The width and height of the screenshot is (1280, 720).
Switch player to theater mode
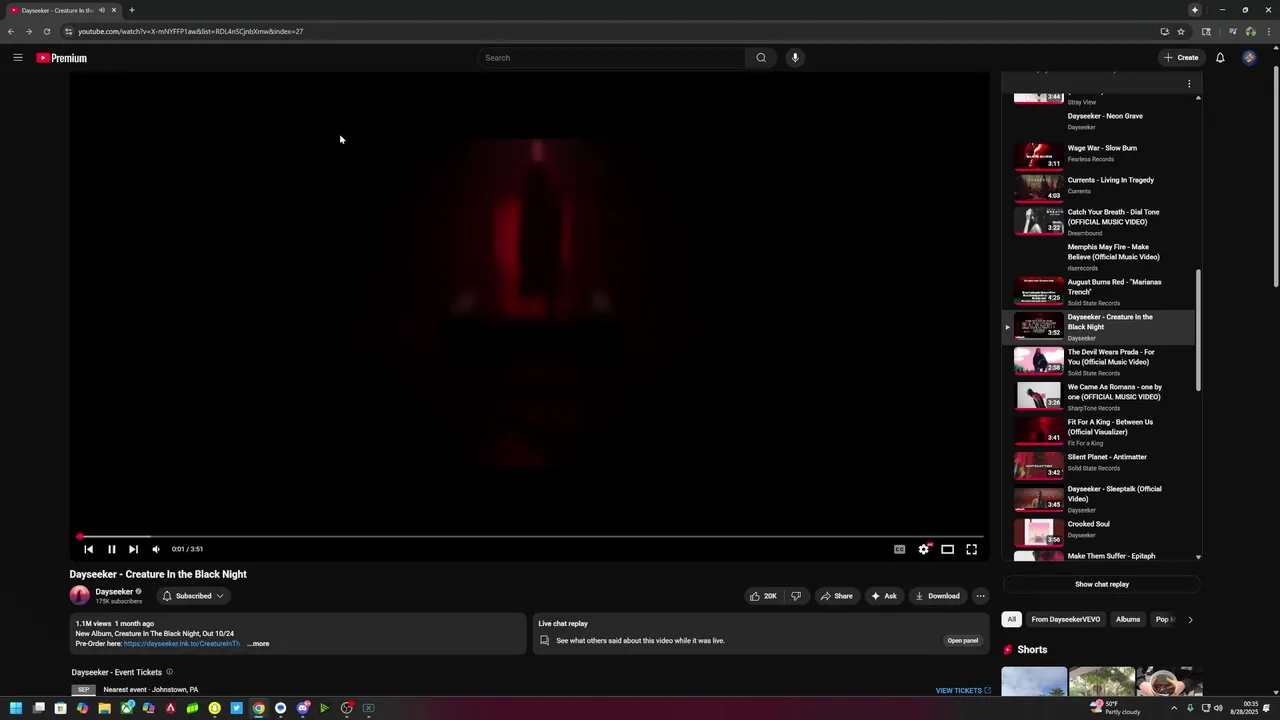[947, 549]
